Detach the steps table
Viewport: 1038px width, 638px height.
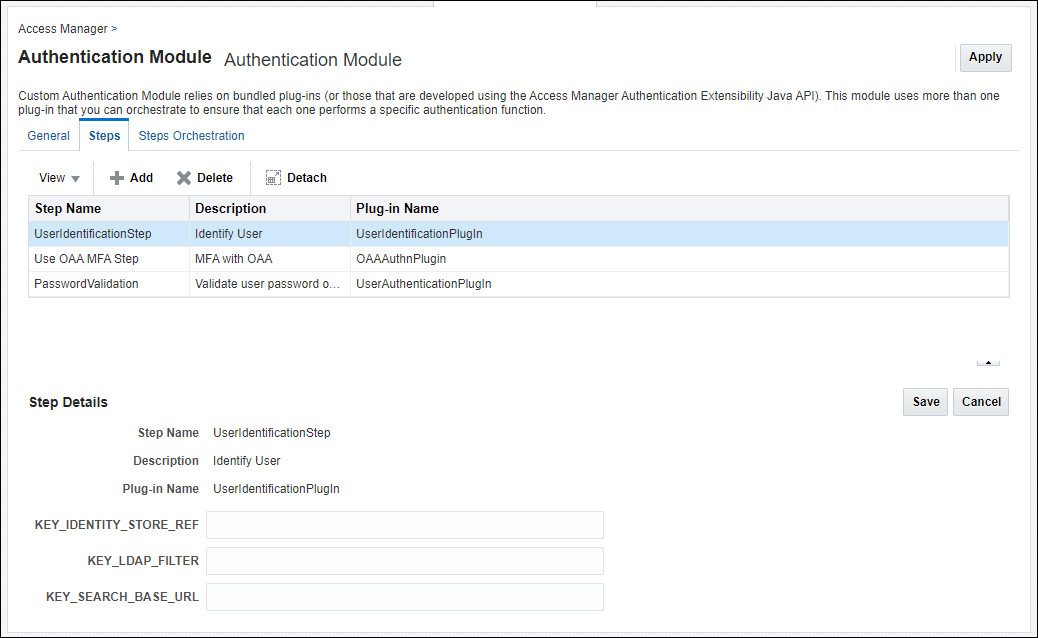295,177
